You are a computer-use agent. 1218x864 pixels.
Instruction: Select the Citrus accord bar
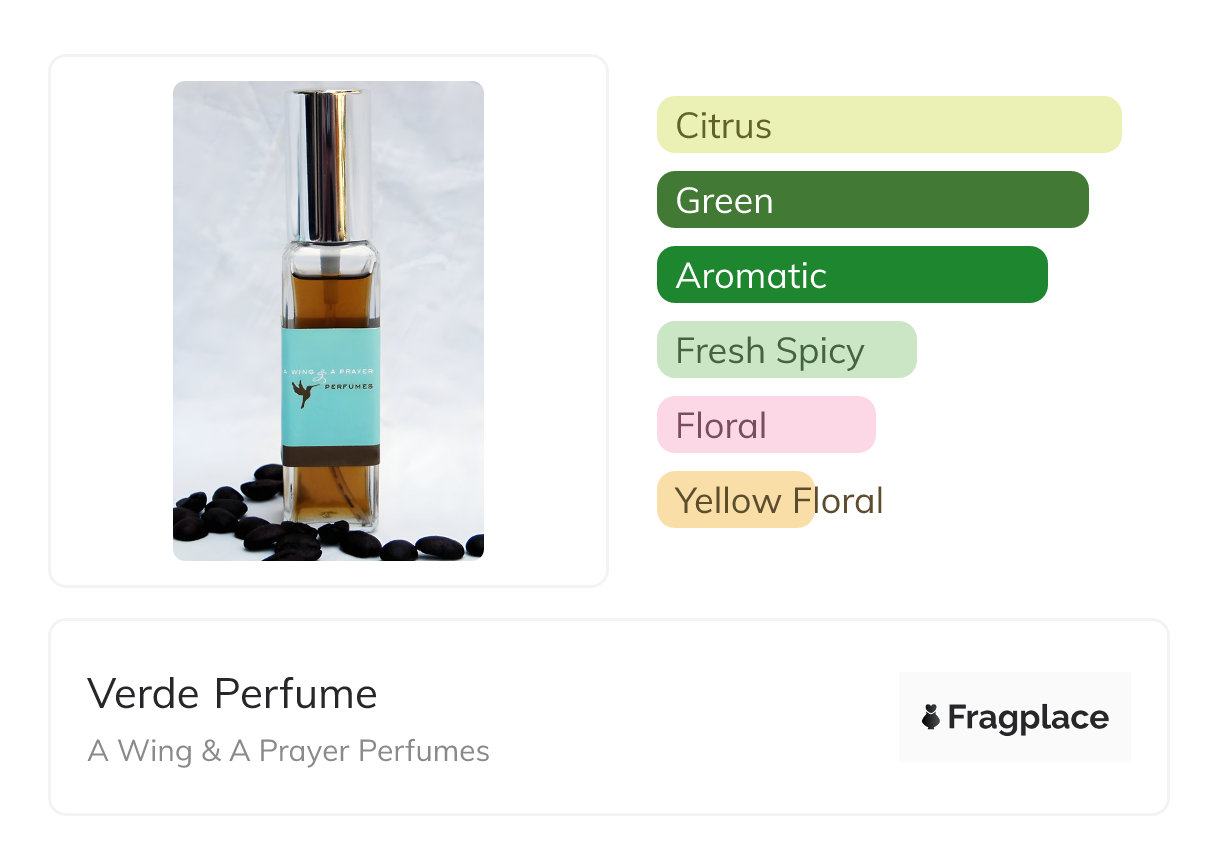coord(888,125)
